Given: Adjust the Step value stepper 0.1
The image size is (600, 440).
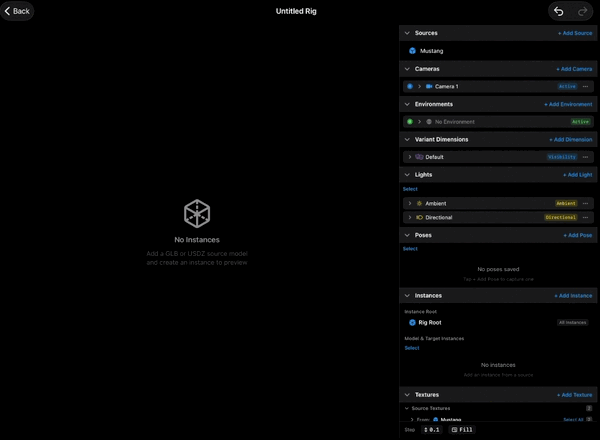Looking at the screenshot, I should coord(432,430).
